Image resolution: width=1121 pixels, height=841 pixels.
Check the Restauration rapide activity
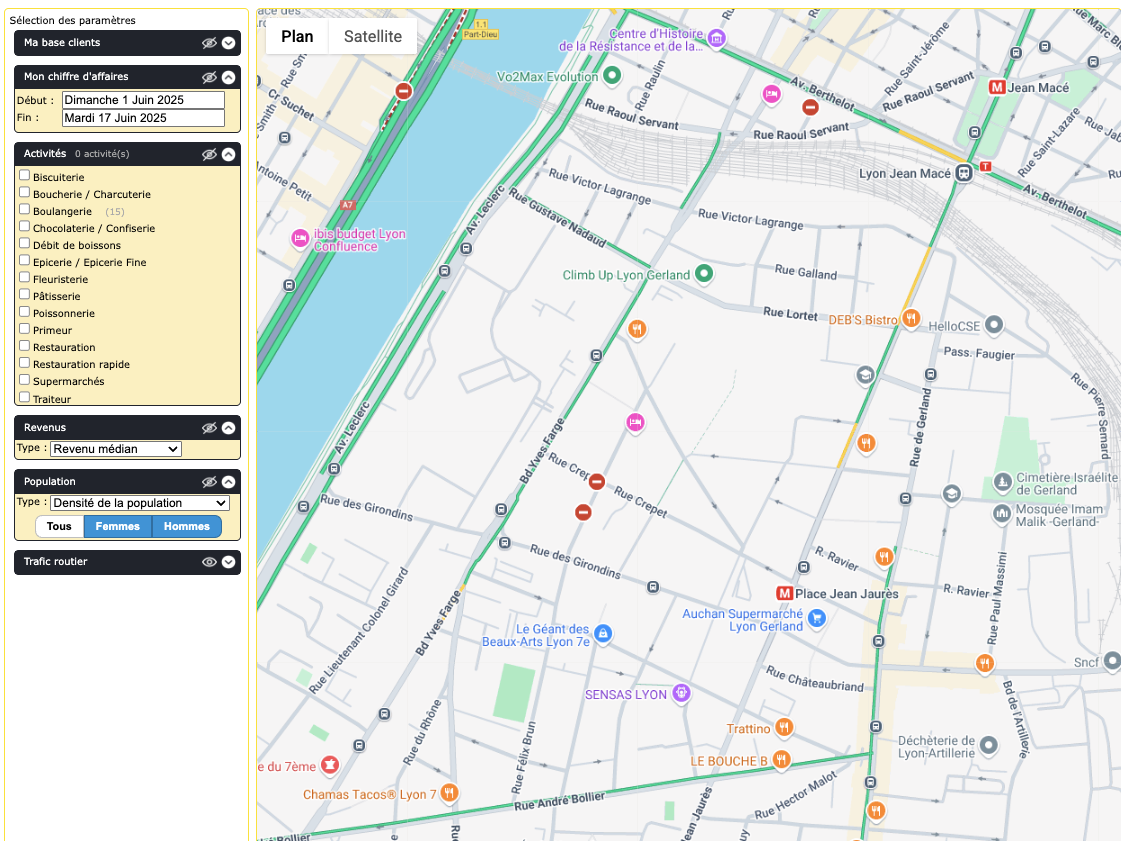point(24,363)
